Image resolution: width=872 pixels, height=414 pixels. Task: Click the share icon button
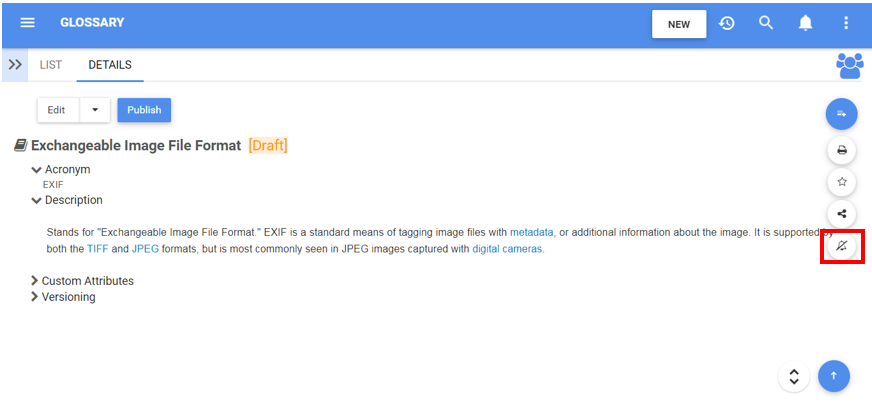(x=842, y=213)
